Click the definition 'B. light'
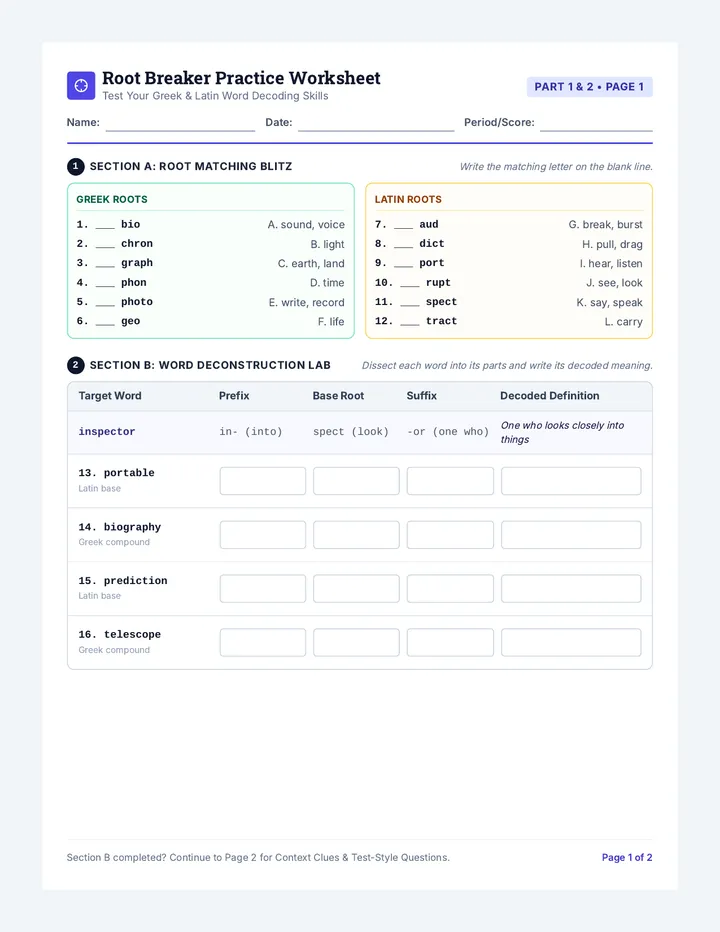 tap(327, 244)
